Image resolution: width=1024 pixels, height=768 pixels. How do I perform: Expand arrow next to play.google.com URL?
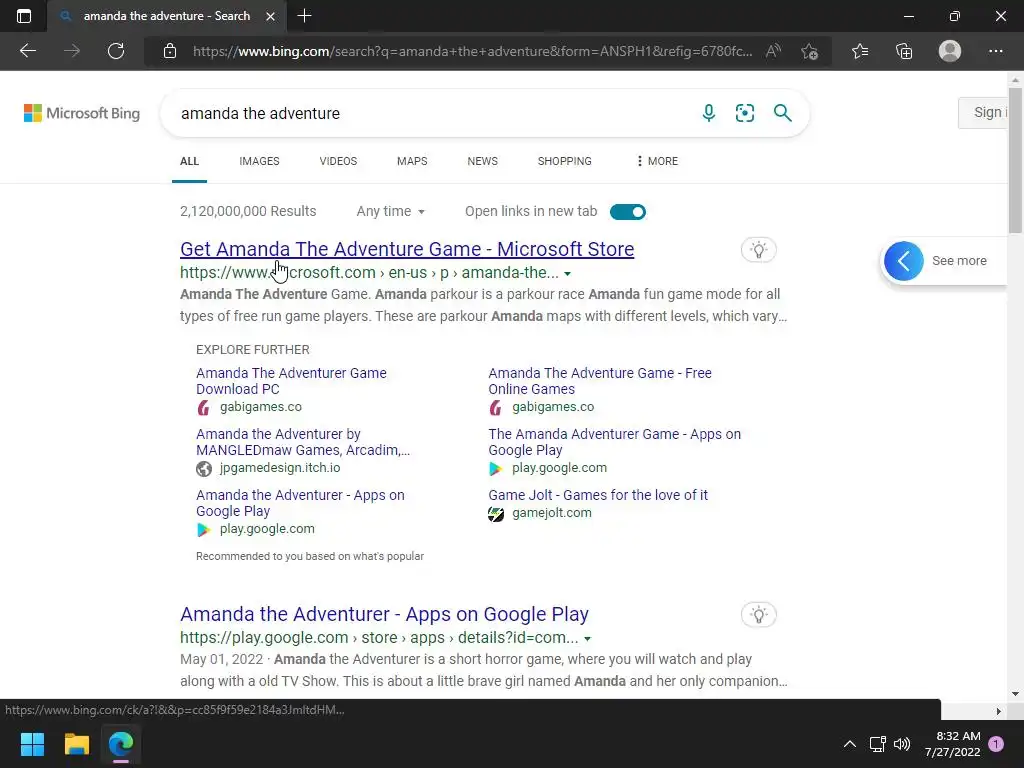click(587, 639)
